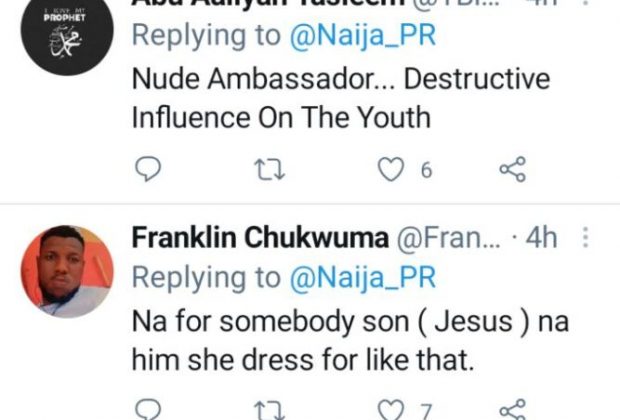
Task: Like the Destructive Influence tweet
Action: (x=390, y=170)
